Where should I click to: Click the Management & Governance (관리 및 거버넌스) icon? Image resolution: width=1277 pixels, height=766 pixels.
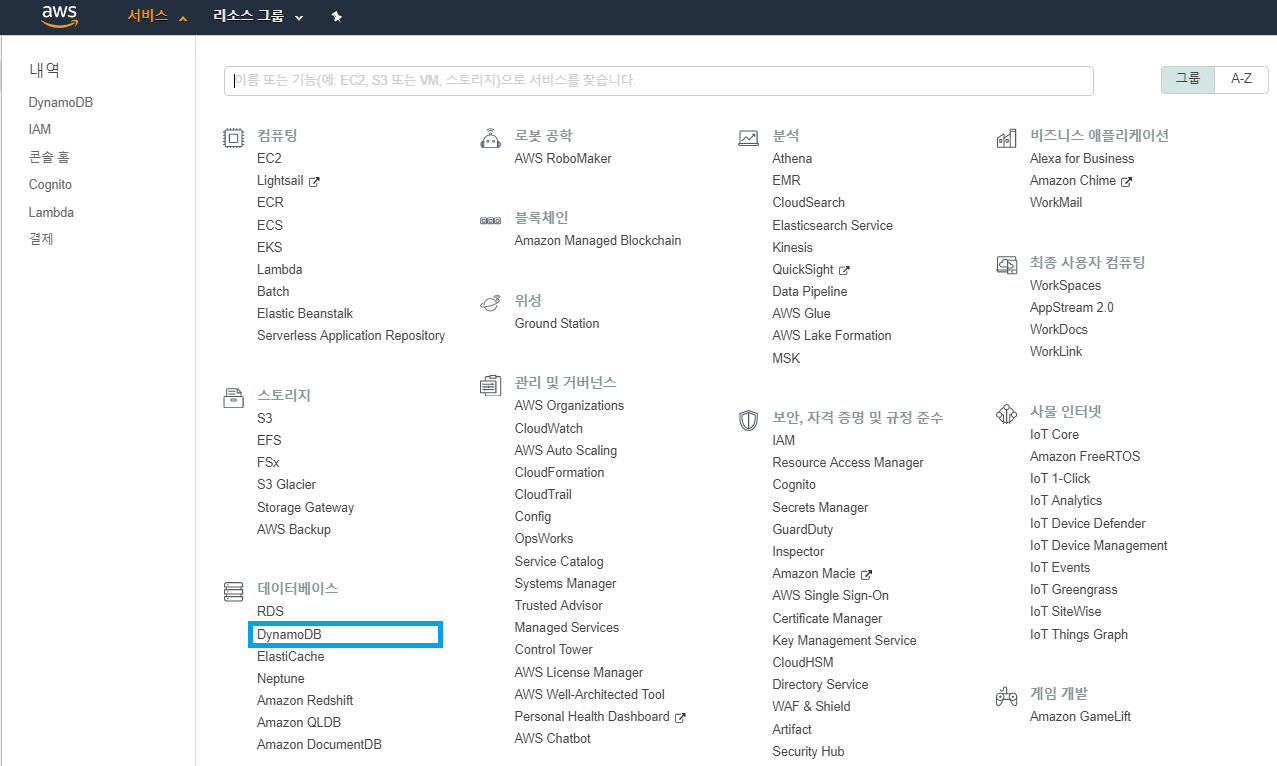(x=490, y=385)
